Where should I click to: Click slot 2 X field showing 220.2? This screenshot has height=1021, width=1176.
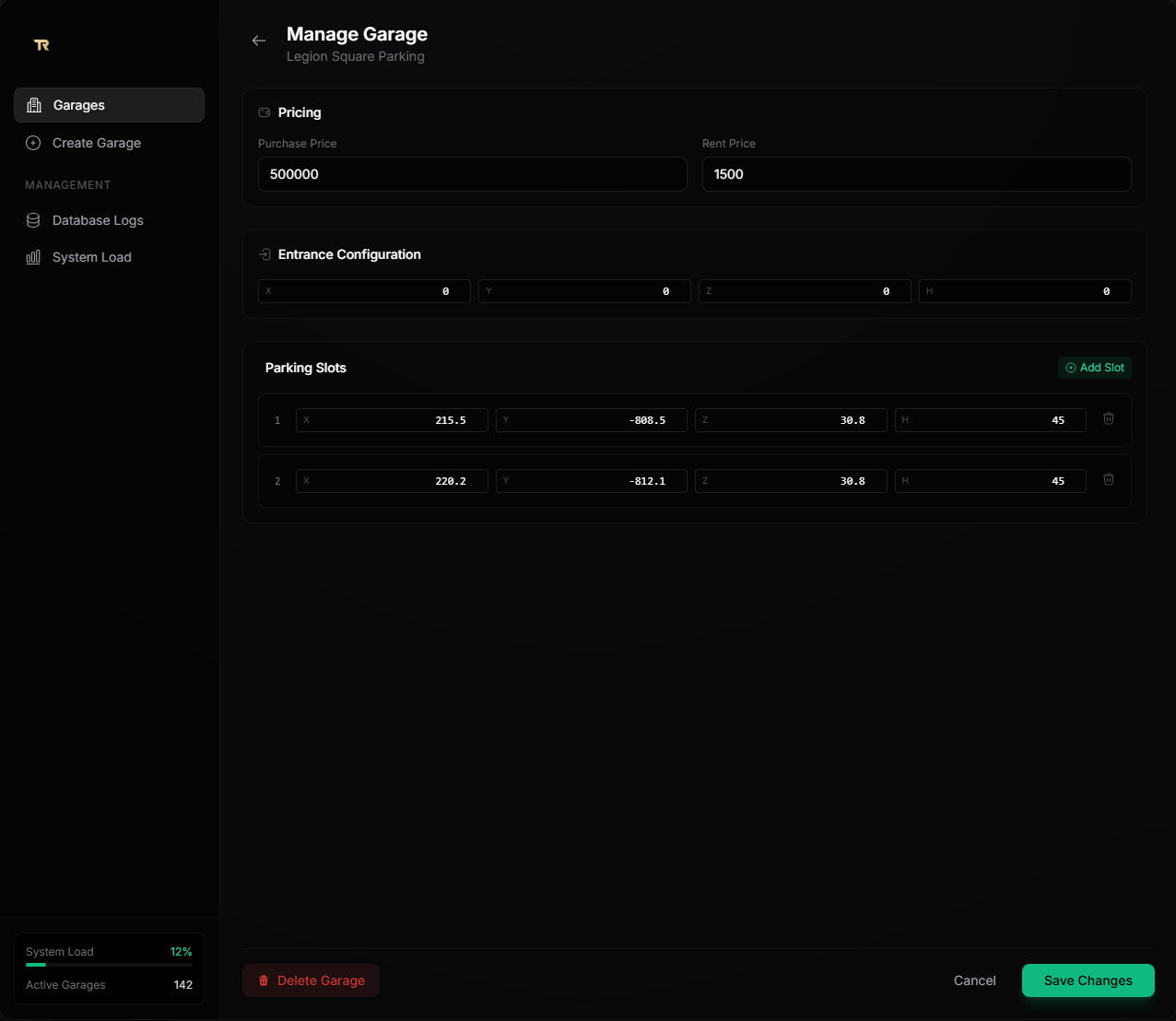click(392, 481)
